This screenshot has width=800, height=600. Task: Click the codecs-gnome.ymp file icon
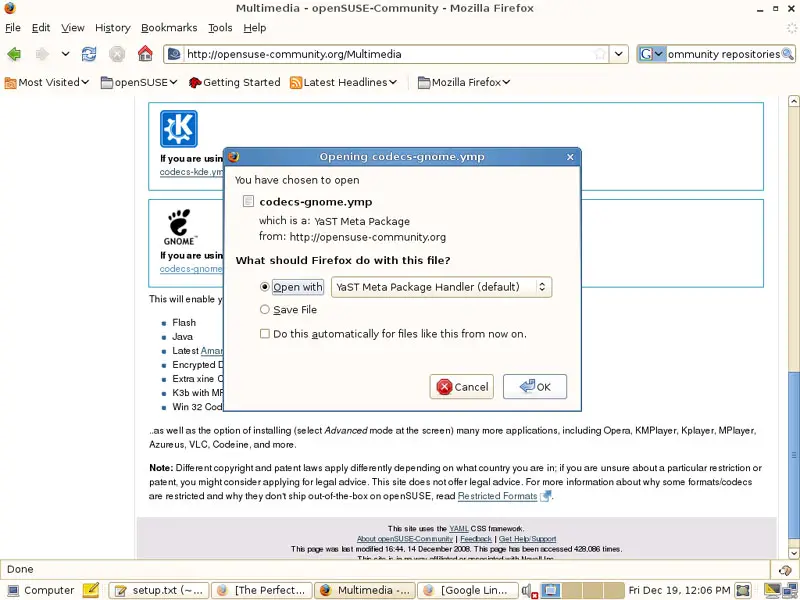(248, 201)
